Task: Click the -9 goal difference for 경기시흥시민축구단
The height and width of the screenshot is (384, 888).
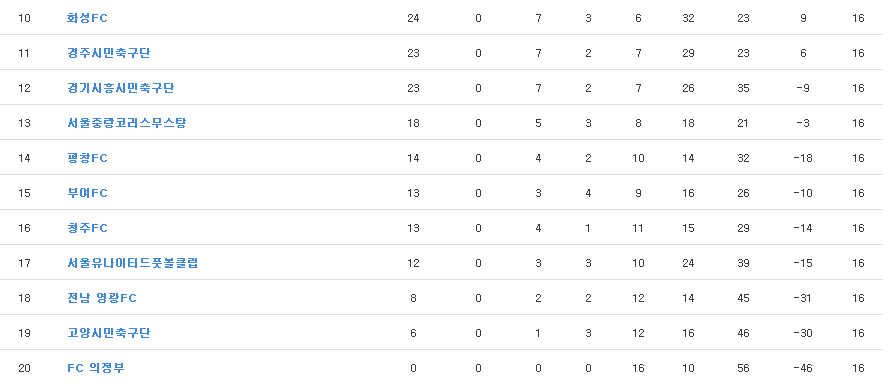Action: (x=803, y=88)
